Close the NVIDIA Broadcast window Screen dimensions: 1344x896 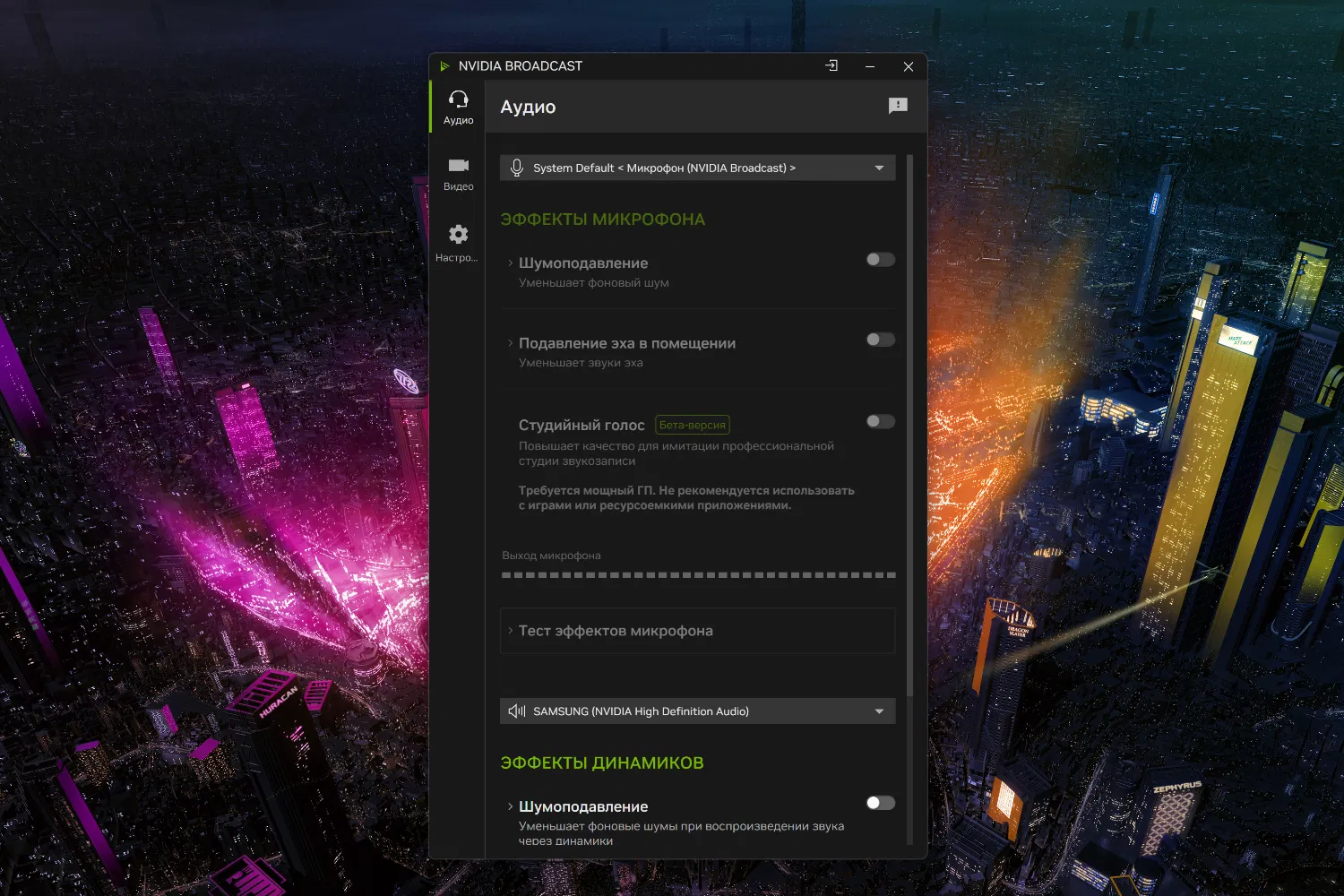(909, 66)
